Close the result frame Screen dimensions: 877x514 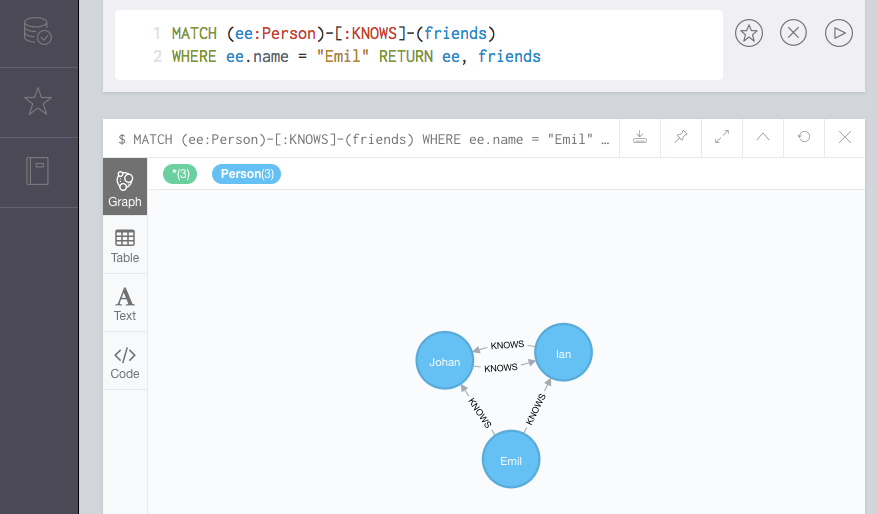click(x=845, y=138)
